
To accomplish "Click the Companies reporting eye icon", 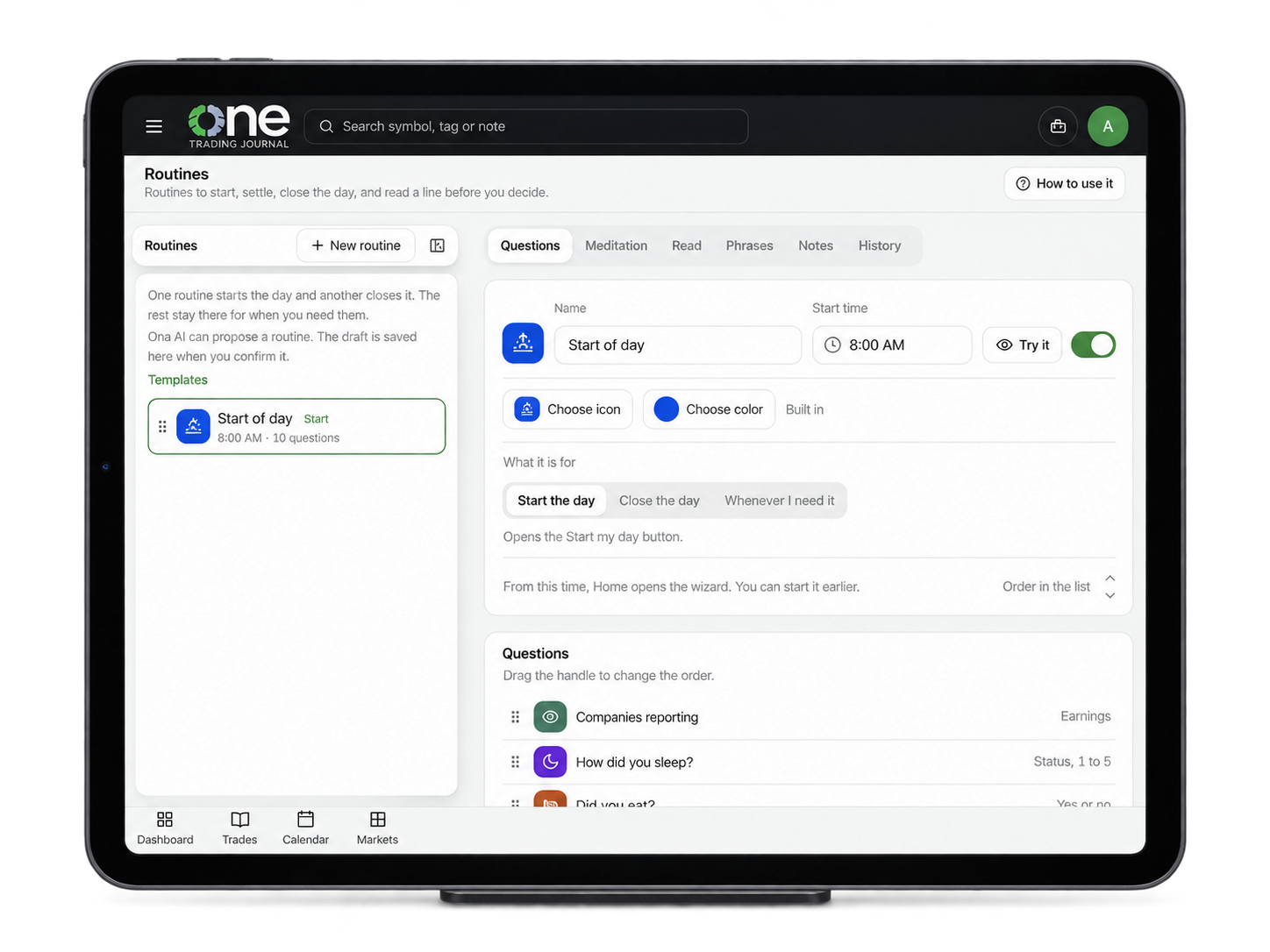I will (550, 717).
